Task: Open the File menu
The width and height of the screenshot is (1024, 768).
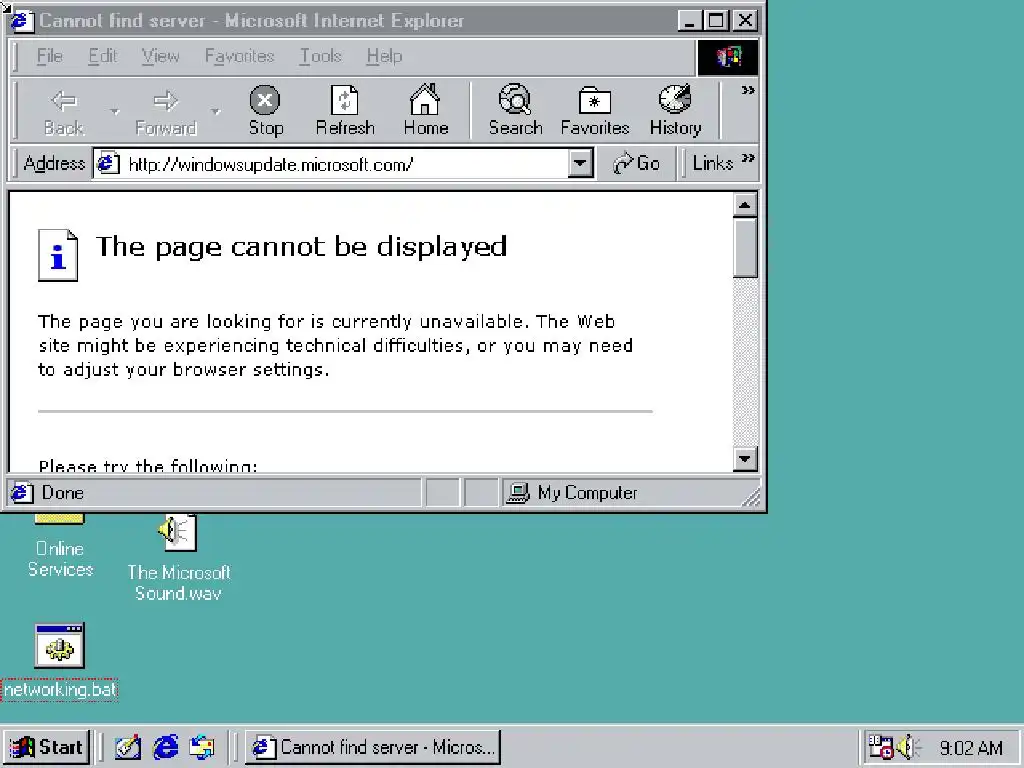Action: point(50,56)
